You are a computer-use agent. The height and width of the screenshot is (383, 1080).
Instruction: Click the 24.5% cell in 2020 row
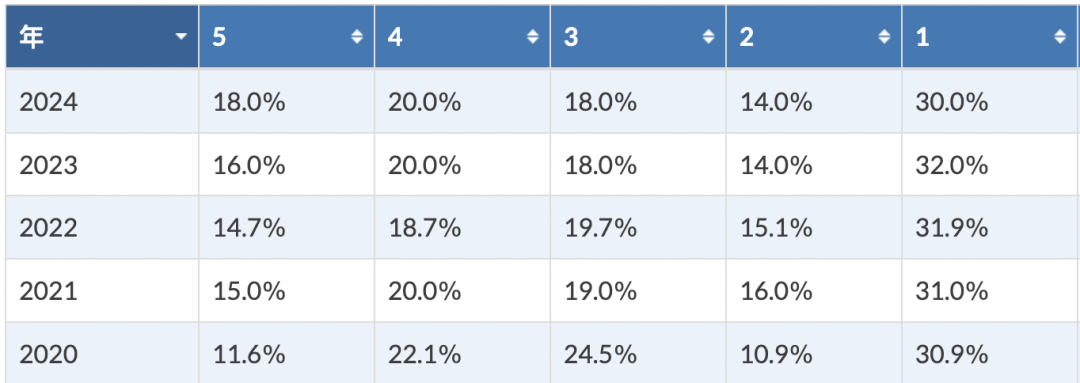(638, 353)
